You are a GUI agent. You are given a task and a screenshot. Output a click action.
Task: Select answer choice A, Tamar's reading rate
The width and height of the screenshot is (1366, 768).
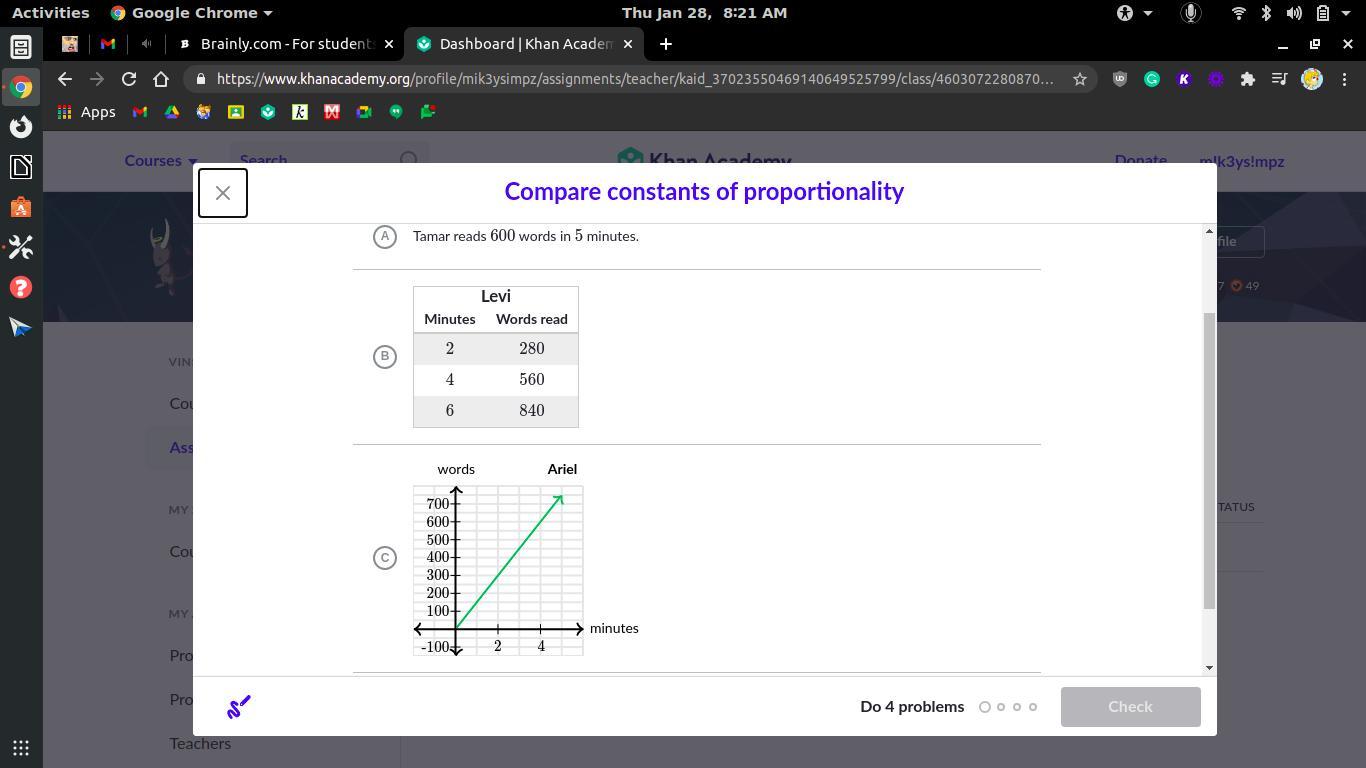385,236
